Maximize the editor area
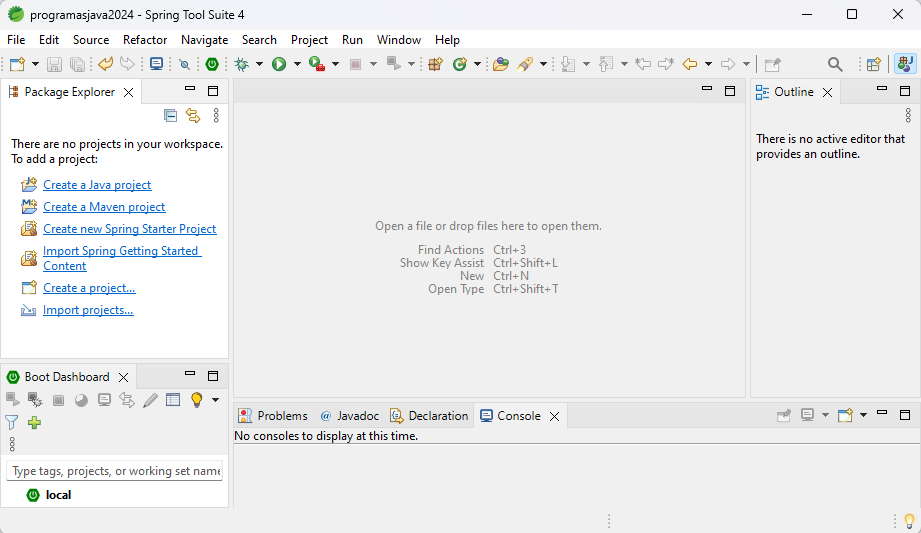This screenshot has height=533, width=921. pos(730,90)
